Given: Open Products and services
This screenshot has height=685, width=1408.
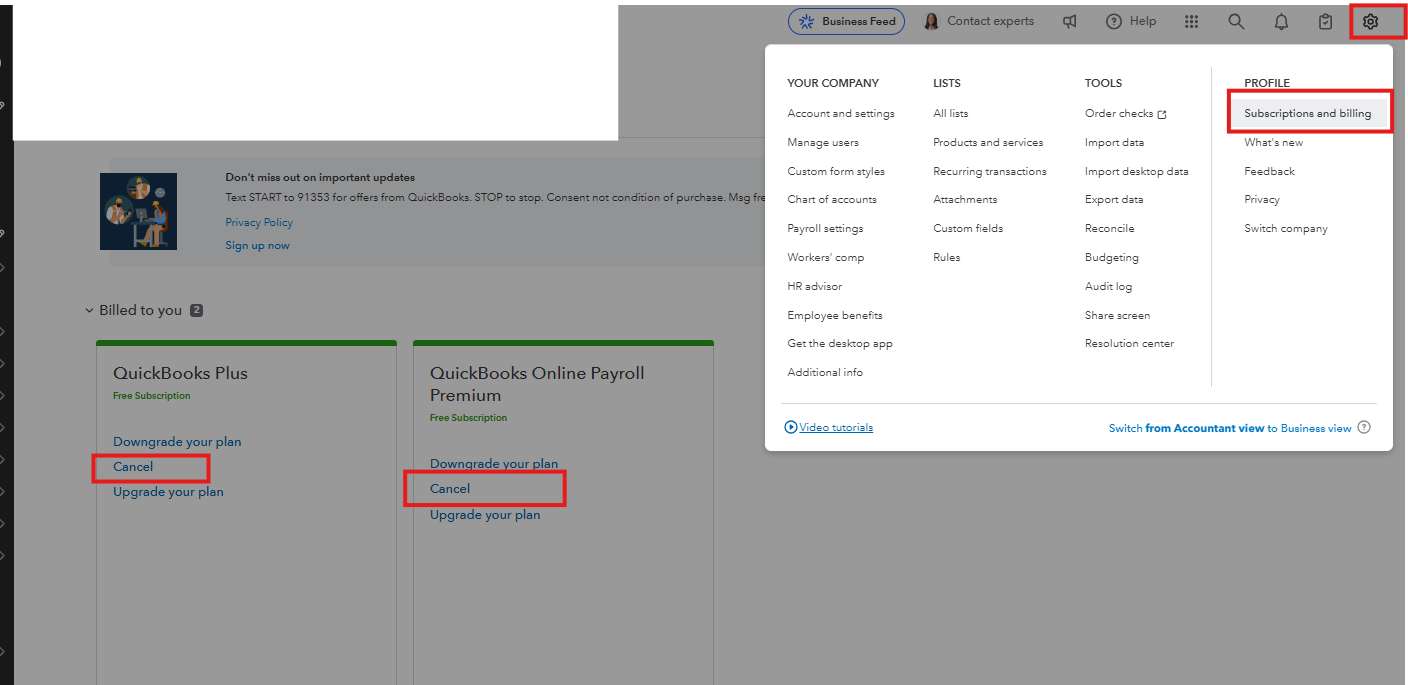Looking at the screenshot, I should [988, 142].
